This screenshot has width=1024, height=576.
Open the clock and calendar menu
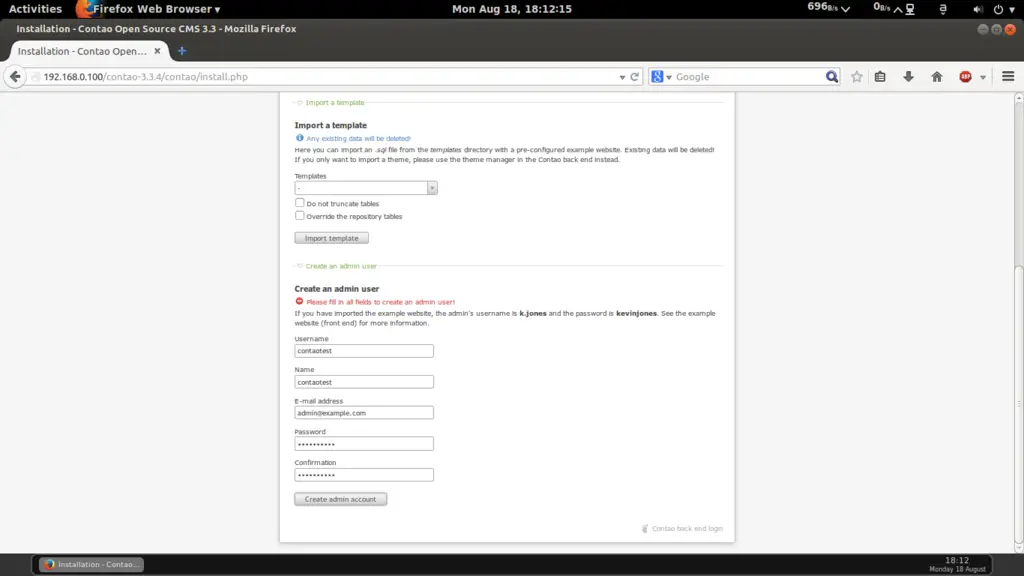tap(512, 9)
